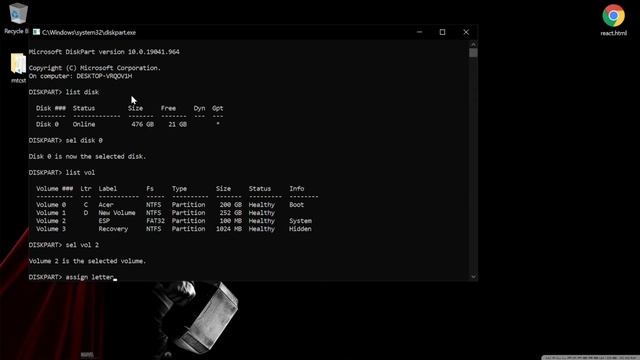Click the scrollbar up arrow in console
Image resolution: width=640 pixels, height=360 pixels.
[473, 44]
